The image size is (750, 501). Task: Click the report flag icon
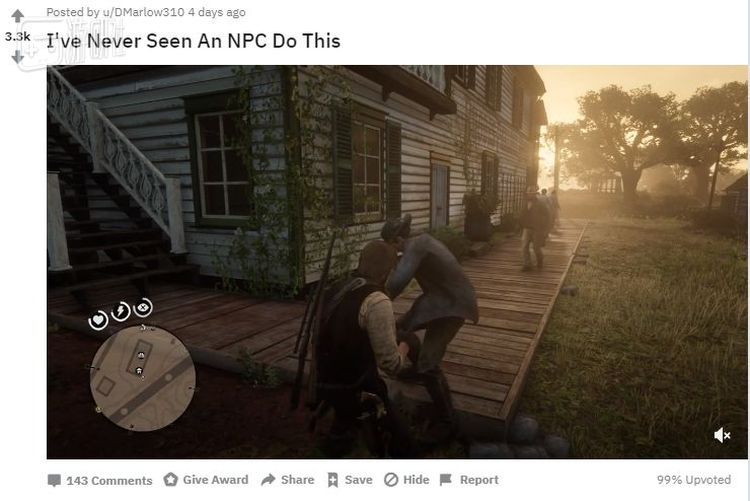click(445, 479)
